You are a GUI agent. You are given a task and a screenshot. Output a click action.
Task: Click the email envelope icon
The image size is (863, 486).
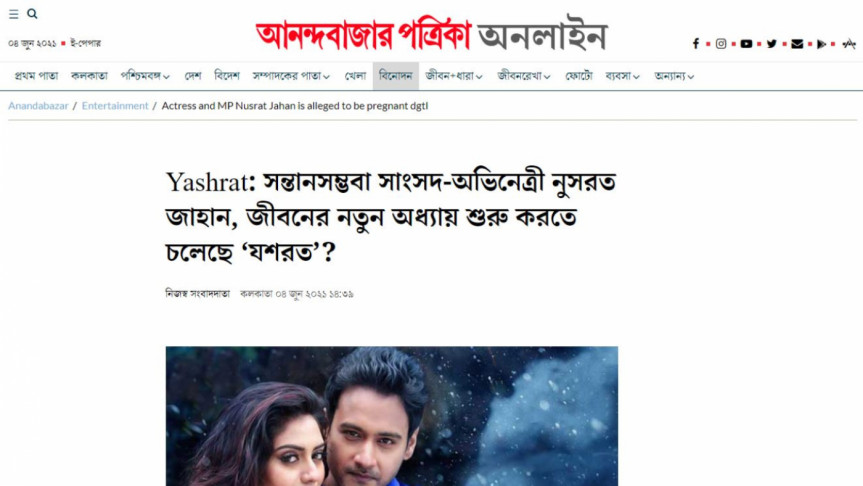tap(797, 43)
